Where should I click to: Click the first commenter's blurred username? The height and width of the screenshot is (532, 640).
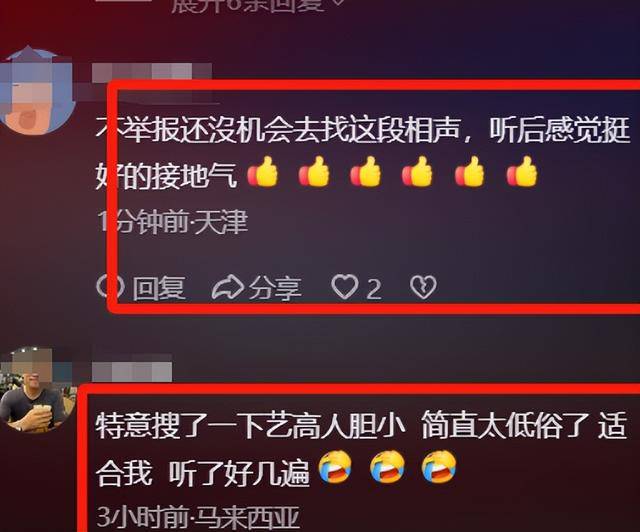click(152, 71)
